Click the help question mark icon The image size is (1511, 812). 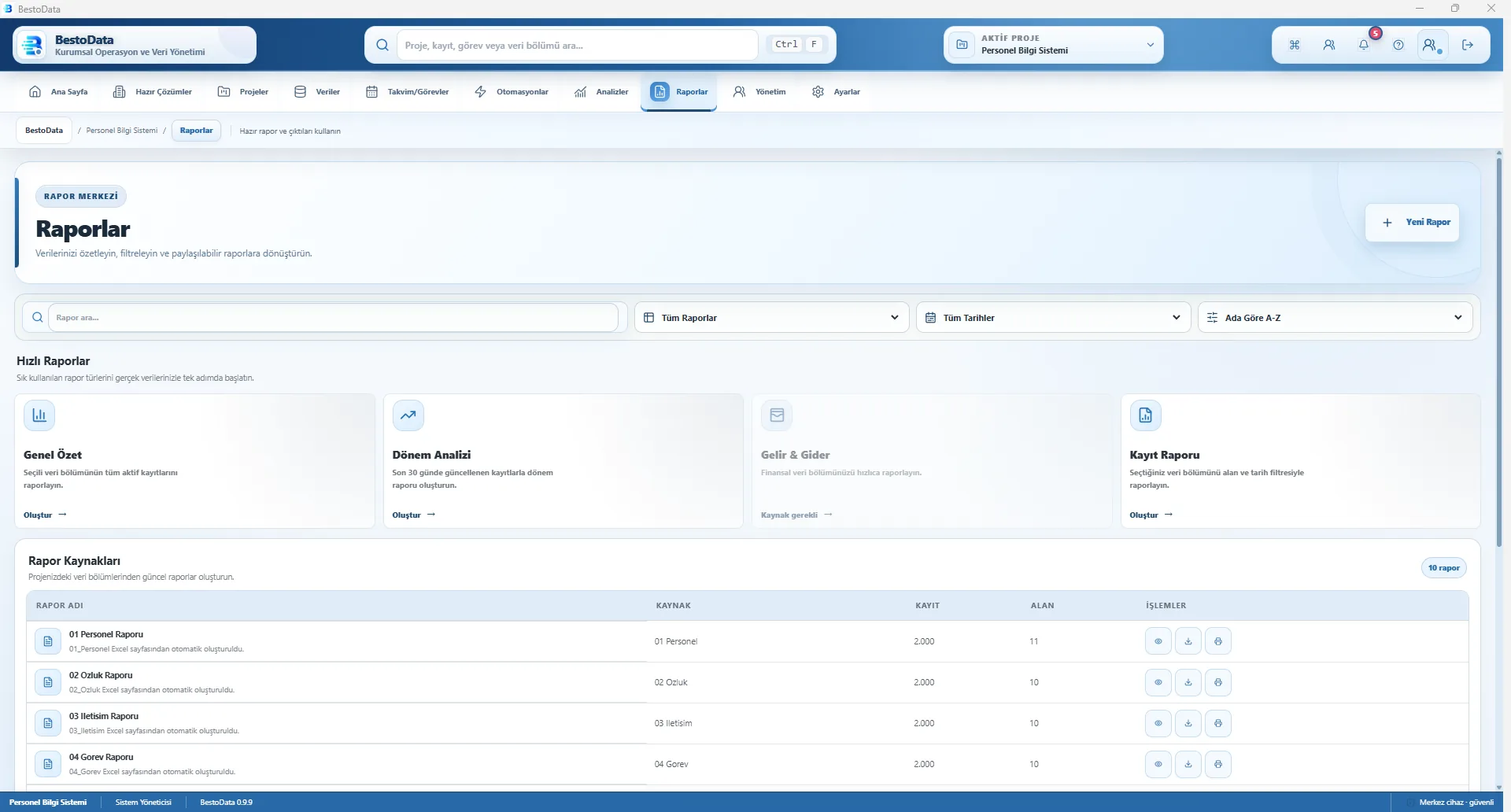[x=1398, y=45]
